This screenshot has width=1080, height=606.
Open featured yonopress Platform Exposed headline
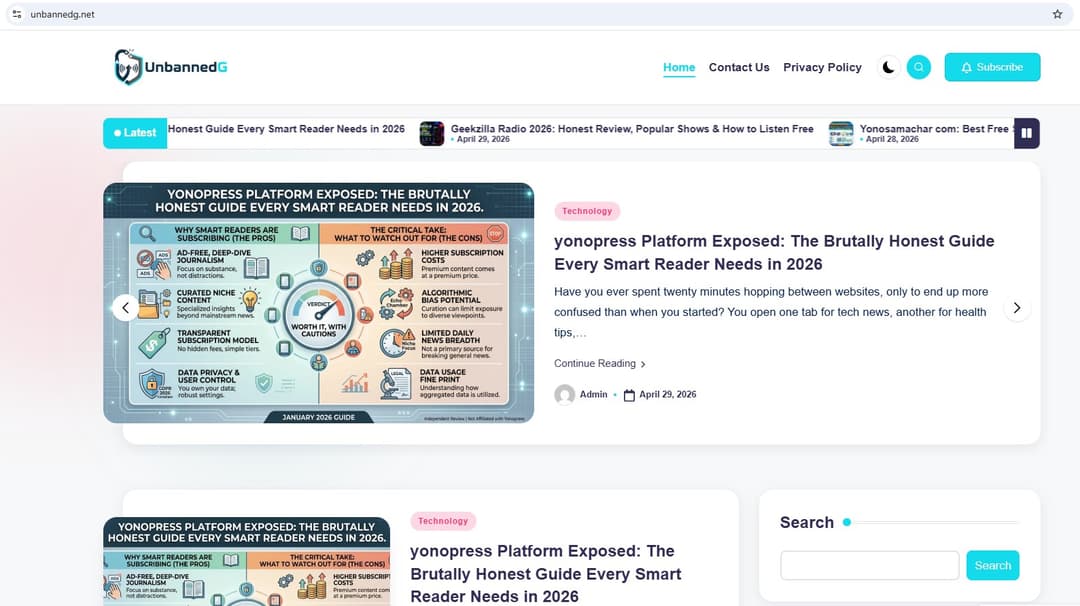pos(774,253)
